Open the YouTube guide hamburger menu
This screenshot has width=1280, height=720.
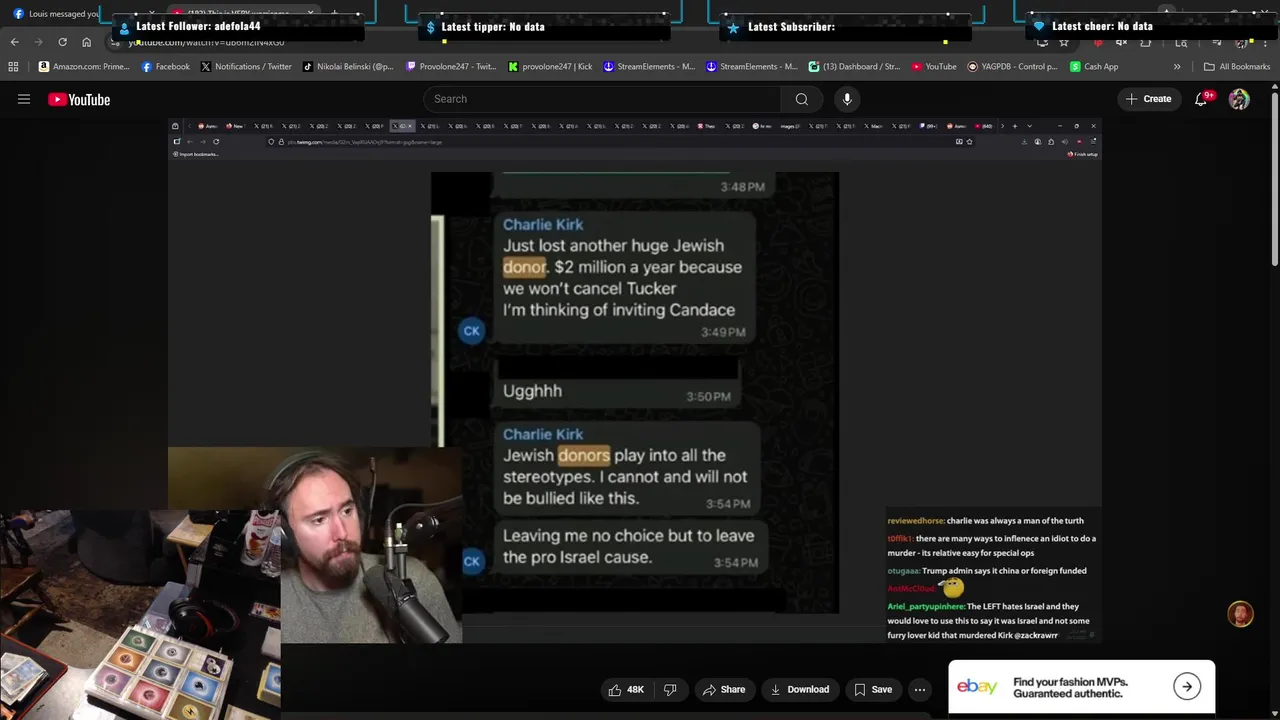click(24, 99)
